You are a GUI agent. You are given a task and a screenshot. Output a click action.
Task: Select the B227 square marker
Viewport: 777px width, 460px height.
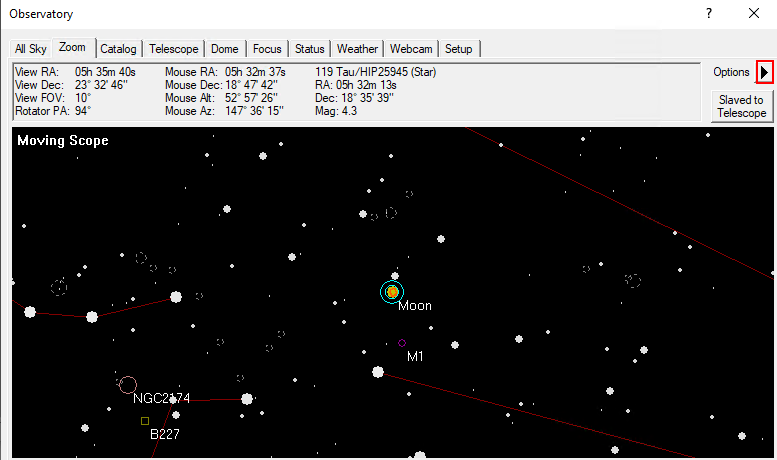pyautogui.click(x=145, y=421)
